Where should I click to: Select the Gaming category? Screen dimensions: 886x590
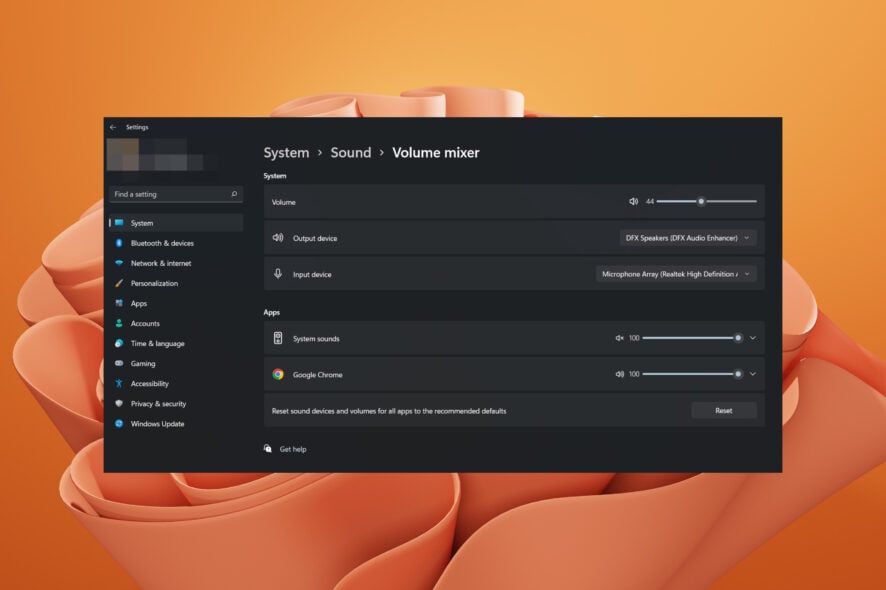(x=176, y=363)
